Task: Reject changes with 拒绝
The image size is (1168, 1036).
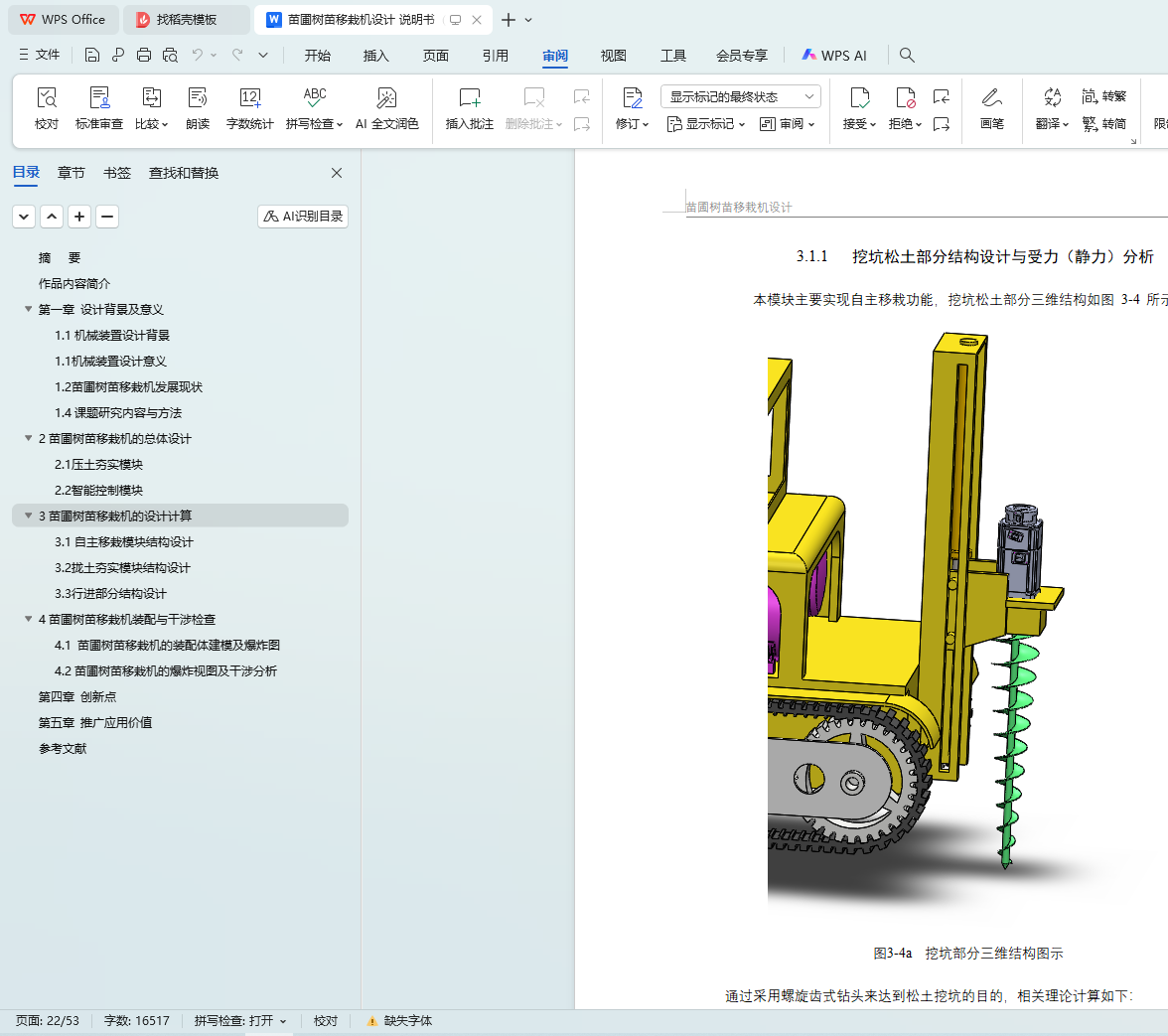Action: click(905, 108)
